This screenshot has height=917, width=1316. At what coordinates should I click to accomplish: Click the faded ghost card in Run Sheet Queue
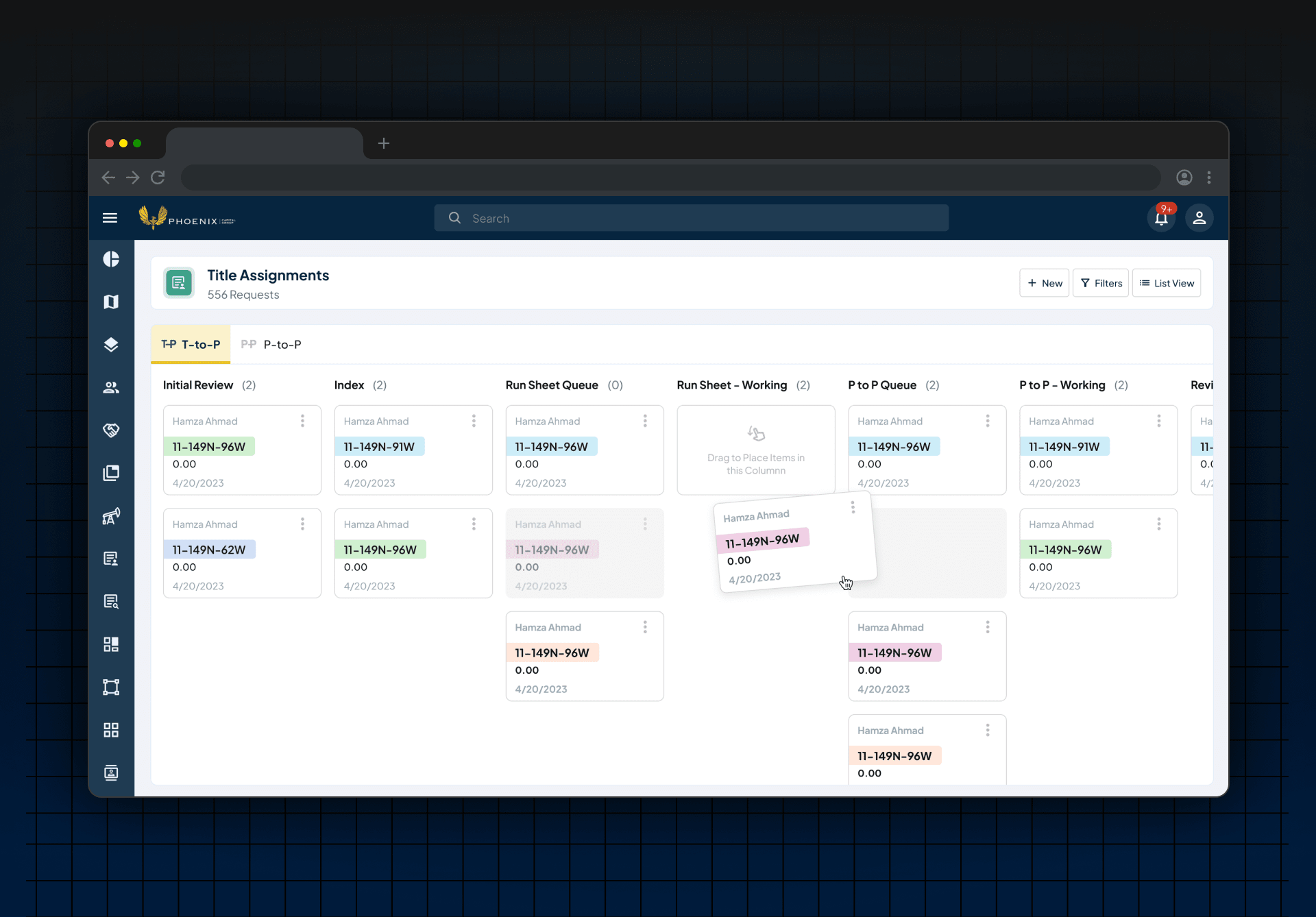click(585, 553)
